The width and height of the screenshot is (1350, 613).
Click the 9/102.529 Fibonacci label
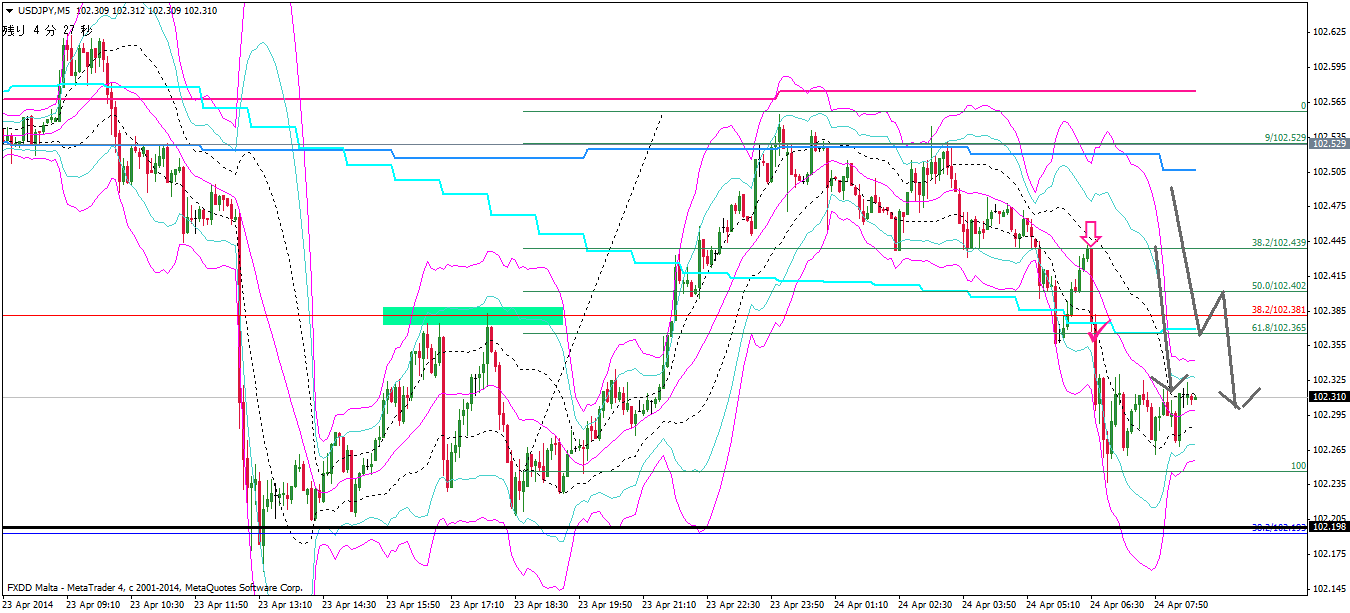pyautogui.click(x=1286, y=138)
